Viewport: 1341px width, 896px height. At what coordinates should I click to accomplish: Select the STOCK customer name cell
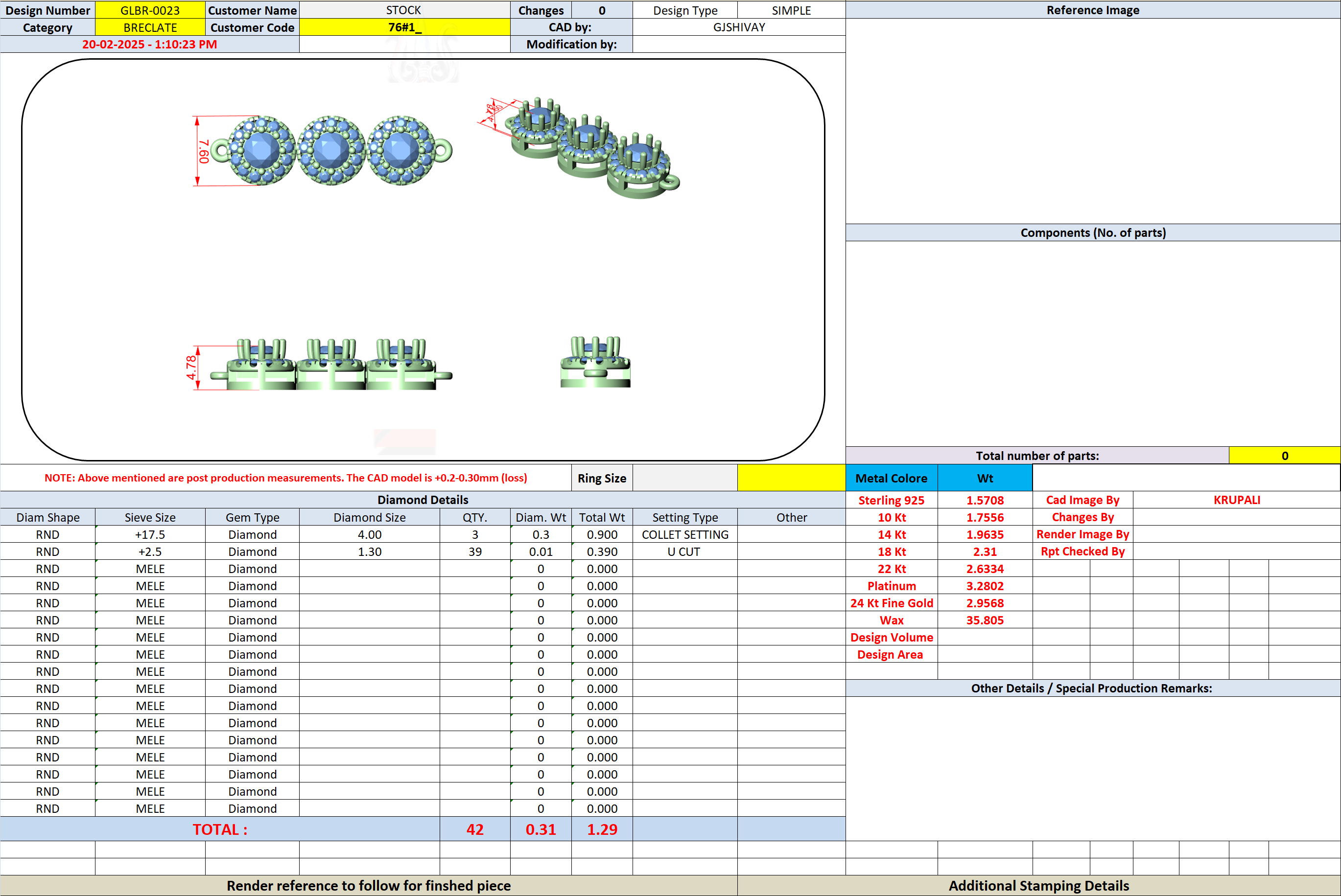pyautogui.click(x=404, y=10)
